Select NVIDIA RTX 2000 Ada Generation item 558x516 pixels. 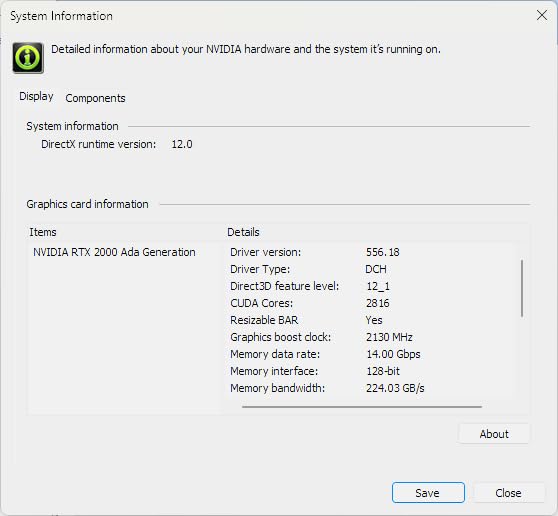(114, 252)
